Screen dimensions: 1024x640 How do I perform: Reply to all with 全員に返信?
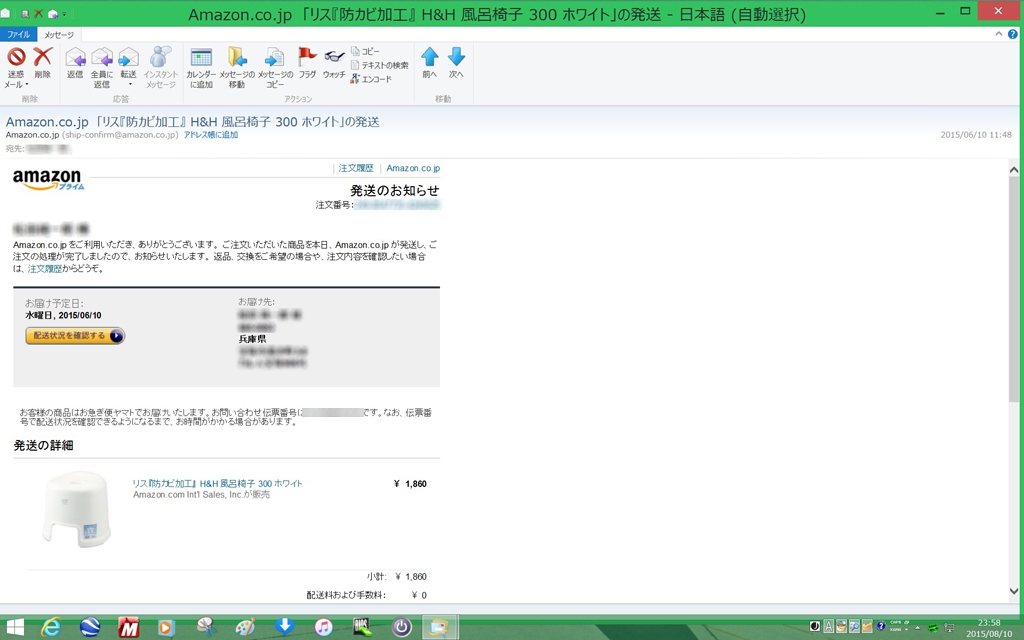pos(102,67)
